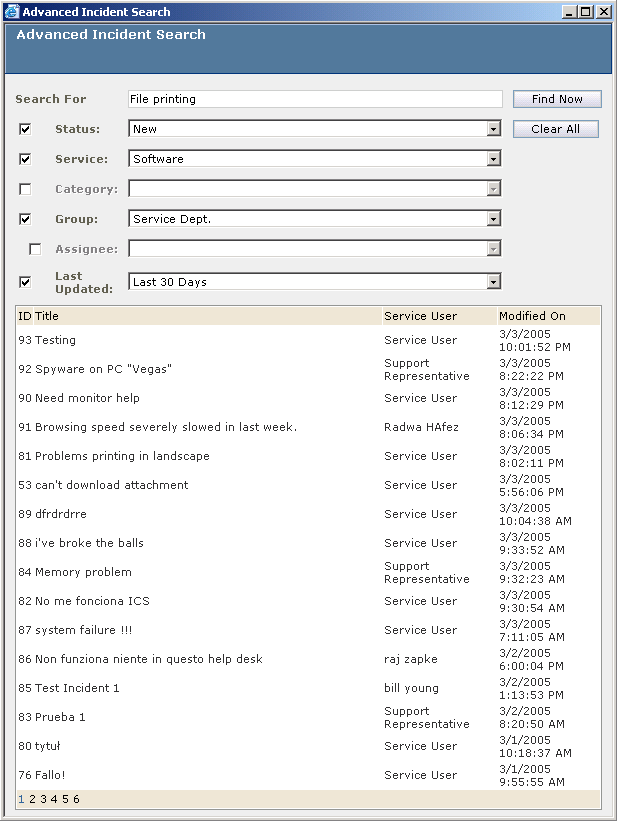Toggle the Last Updated checkbox
The image size is (617, 821).
click(25, 282)
